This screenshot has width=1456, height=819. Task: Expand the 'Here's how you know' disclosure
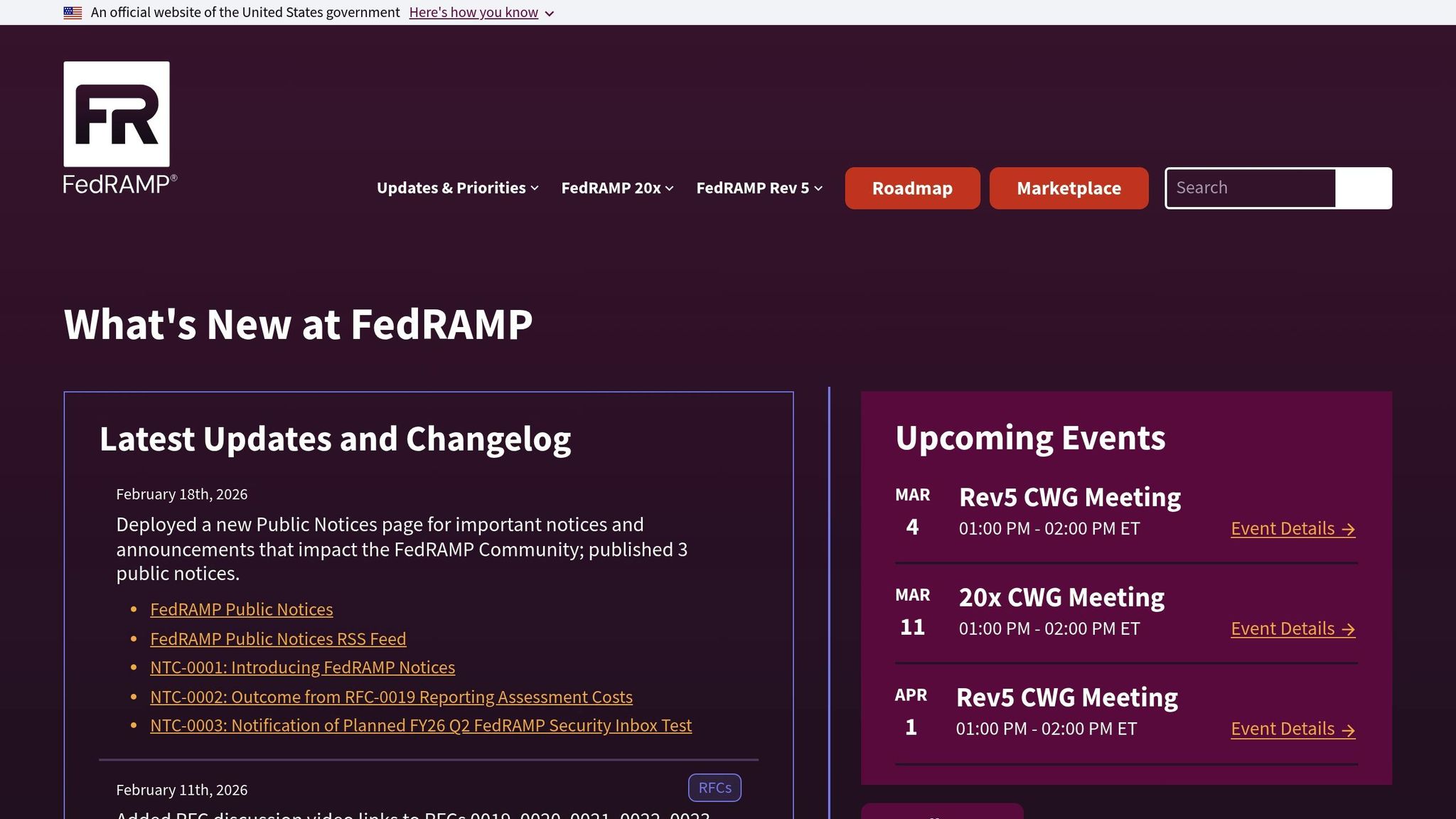coord(473,12)
